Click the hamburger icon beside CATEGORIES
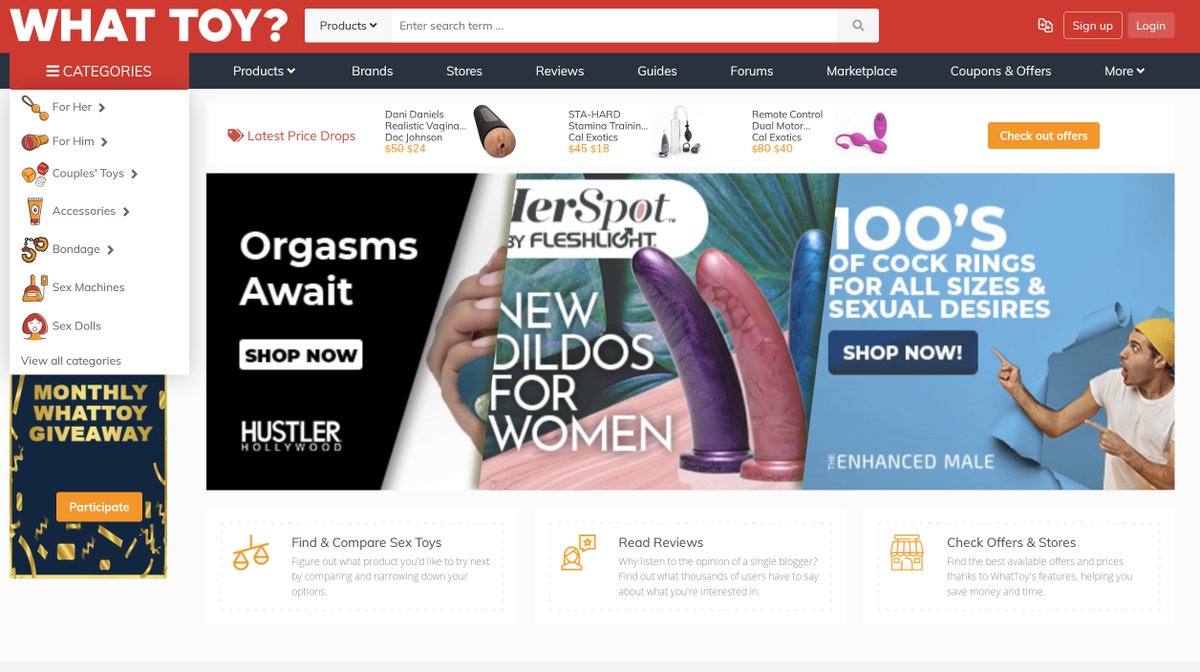The width and height of the screenshot is (1200, 672). pos(52,71)
